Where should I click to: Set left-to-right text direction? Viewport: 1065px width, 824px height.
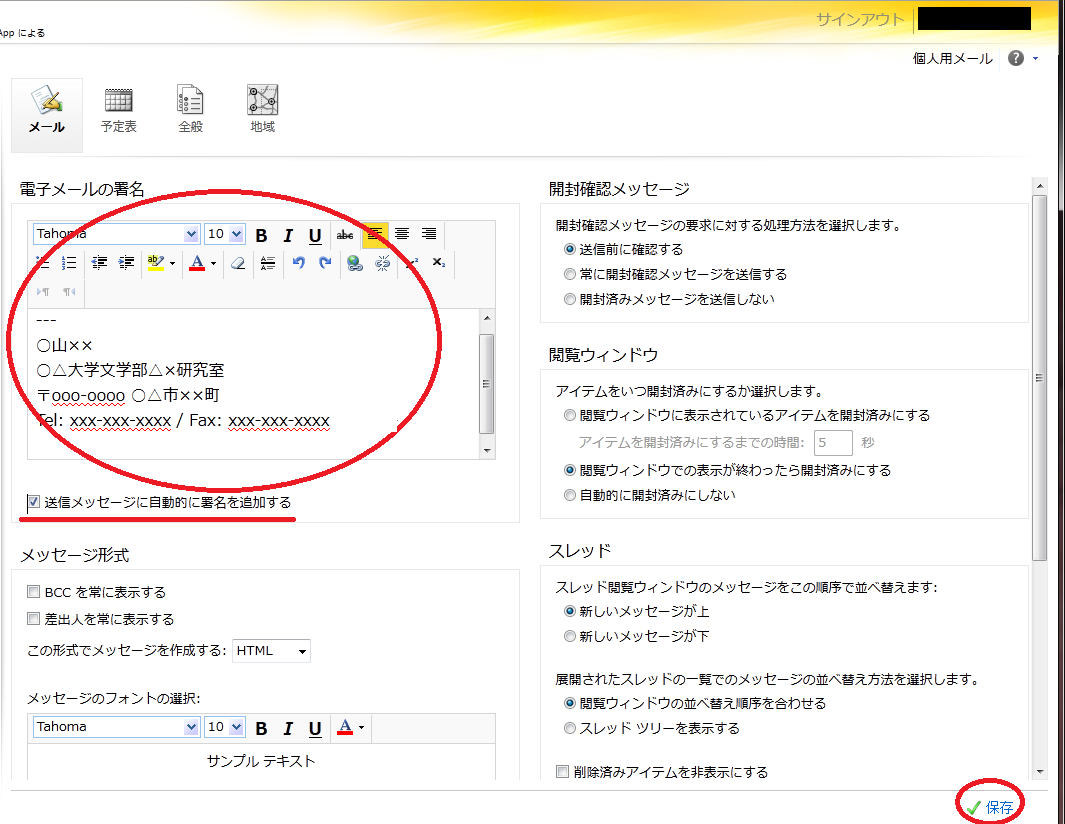tap(43, 292)
